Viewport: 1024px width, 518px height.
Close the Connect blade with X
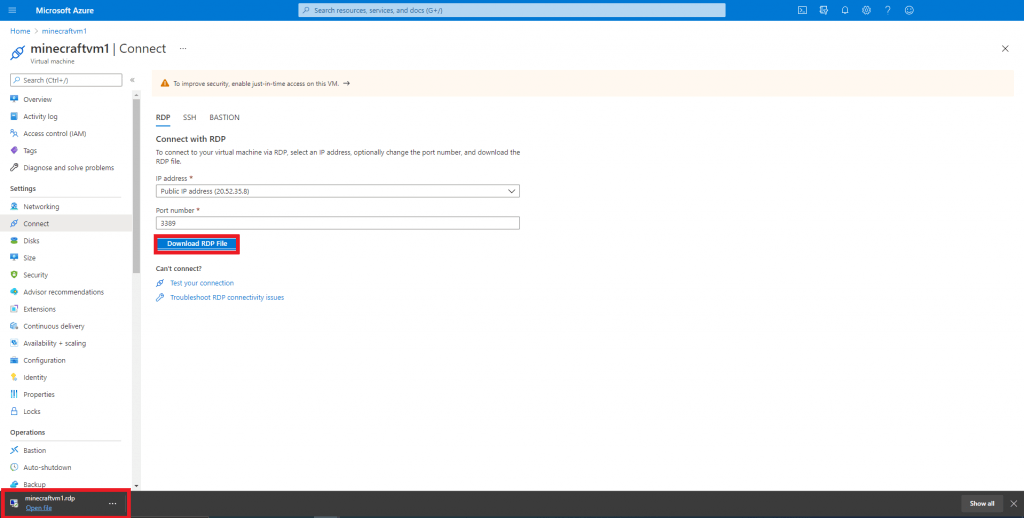tap(1005, 49)
